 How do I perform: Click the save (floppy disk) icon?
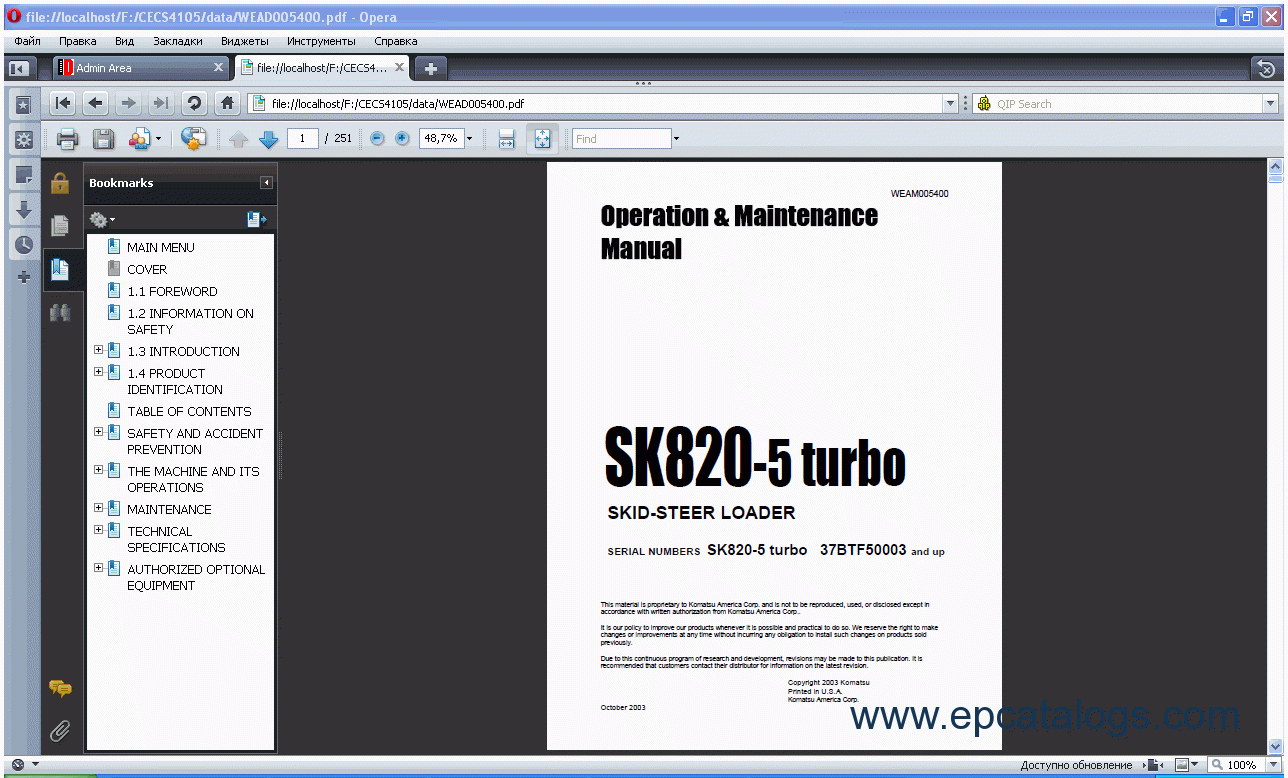click(103, 139)
